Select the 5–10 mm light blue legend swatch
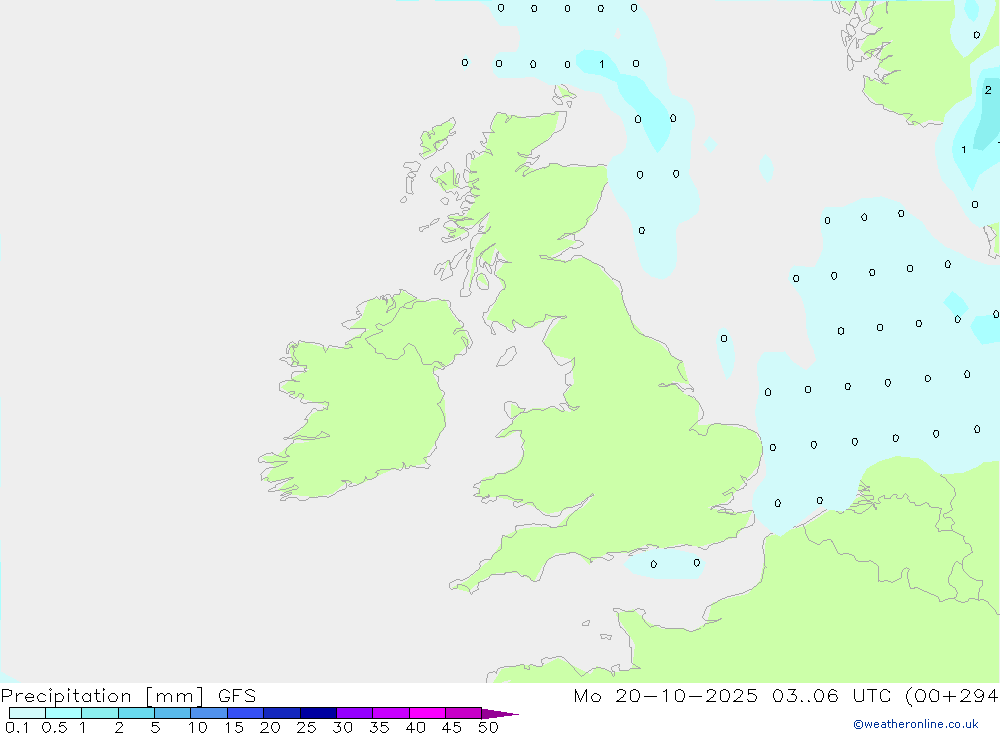1000x733 pixels. tap(173, 713)
